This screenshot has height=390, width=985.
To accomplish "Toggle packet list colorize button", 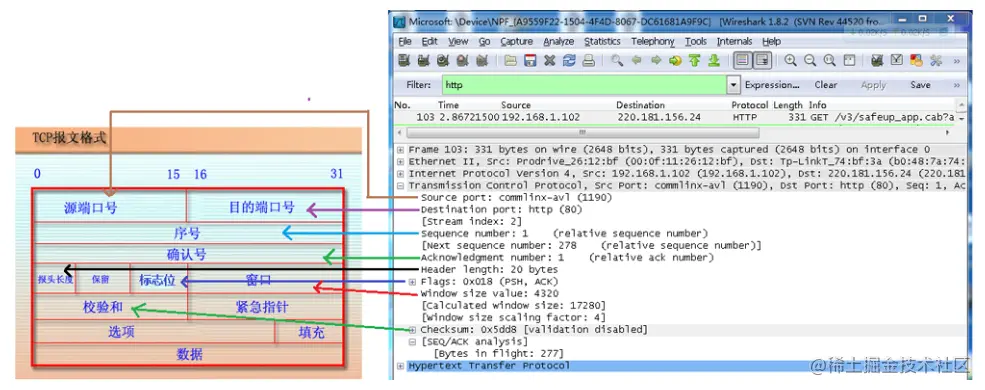I will pyautogui.click(x=743, y=61).
